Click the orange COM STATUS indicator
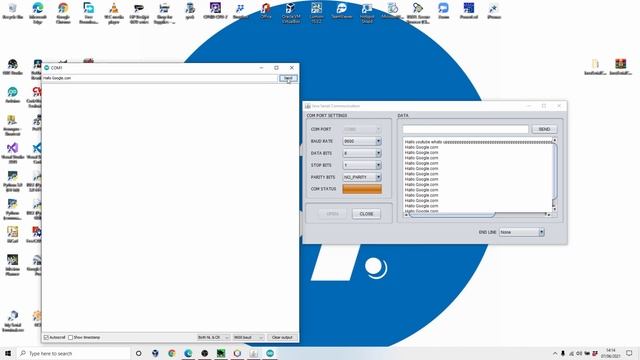The width and height of the screenshot is (640, 360). pyautogui.click(x=362, y=189)
